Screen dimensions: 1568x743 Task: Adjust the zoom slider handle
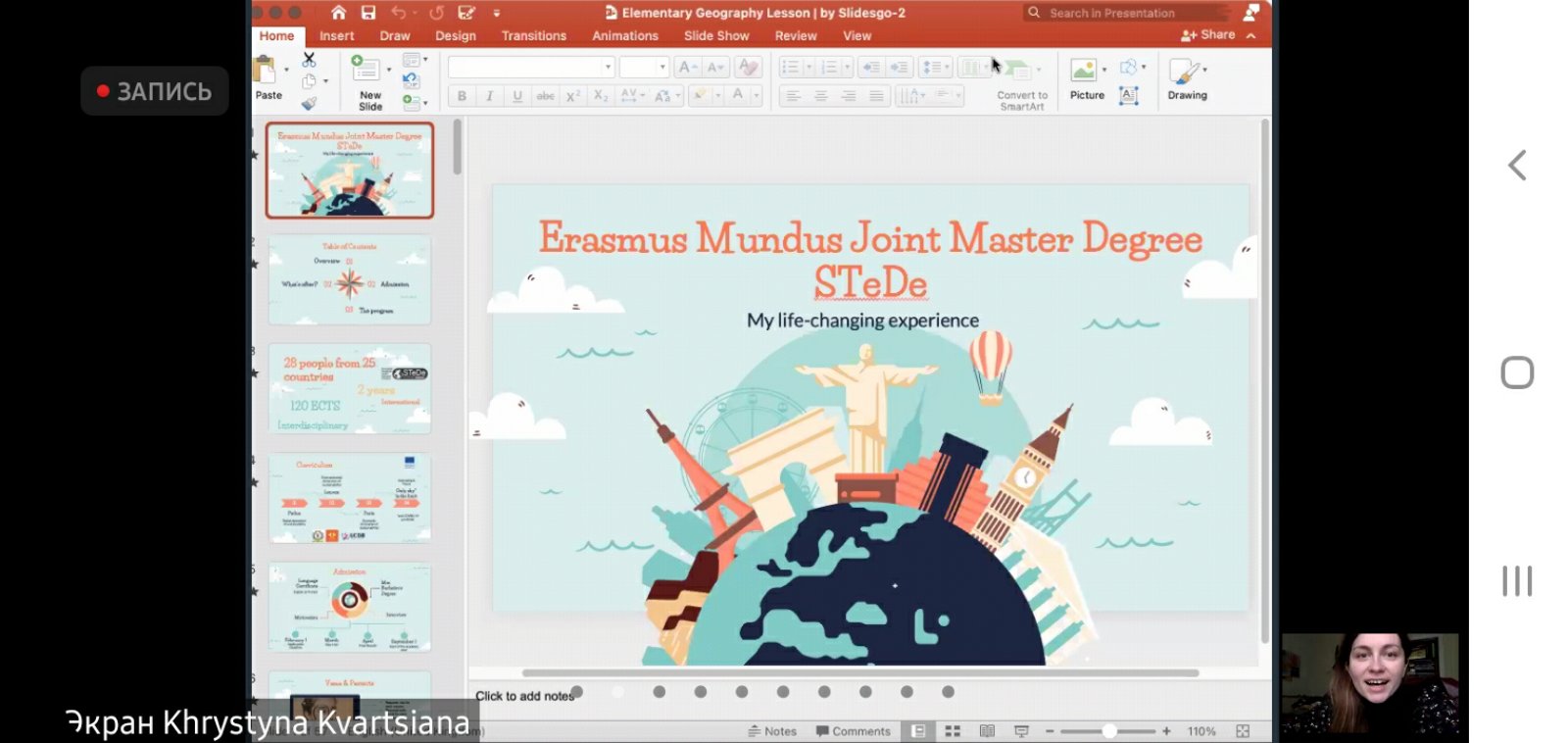(x=1109, y=731)
